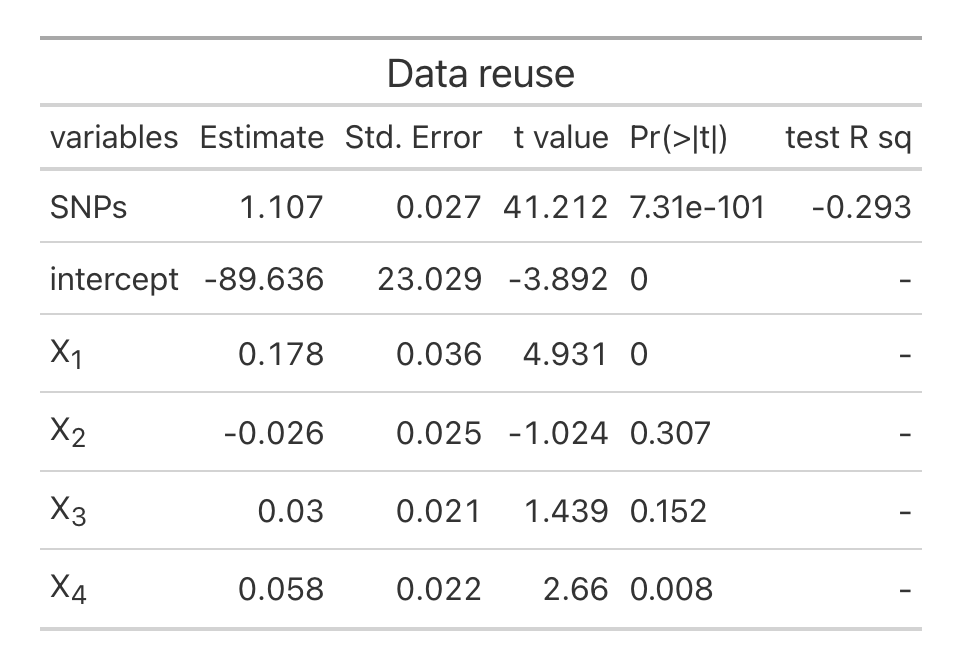Select the X1 variable row label
The height and width of the screenshot is (666, 962).
pyautogui.click(x=67, y=355)
